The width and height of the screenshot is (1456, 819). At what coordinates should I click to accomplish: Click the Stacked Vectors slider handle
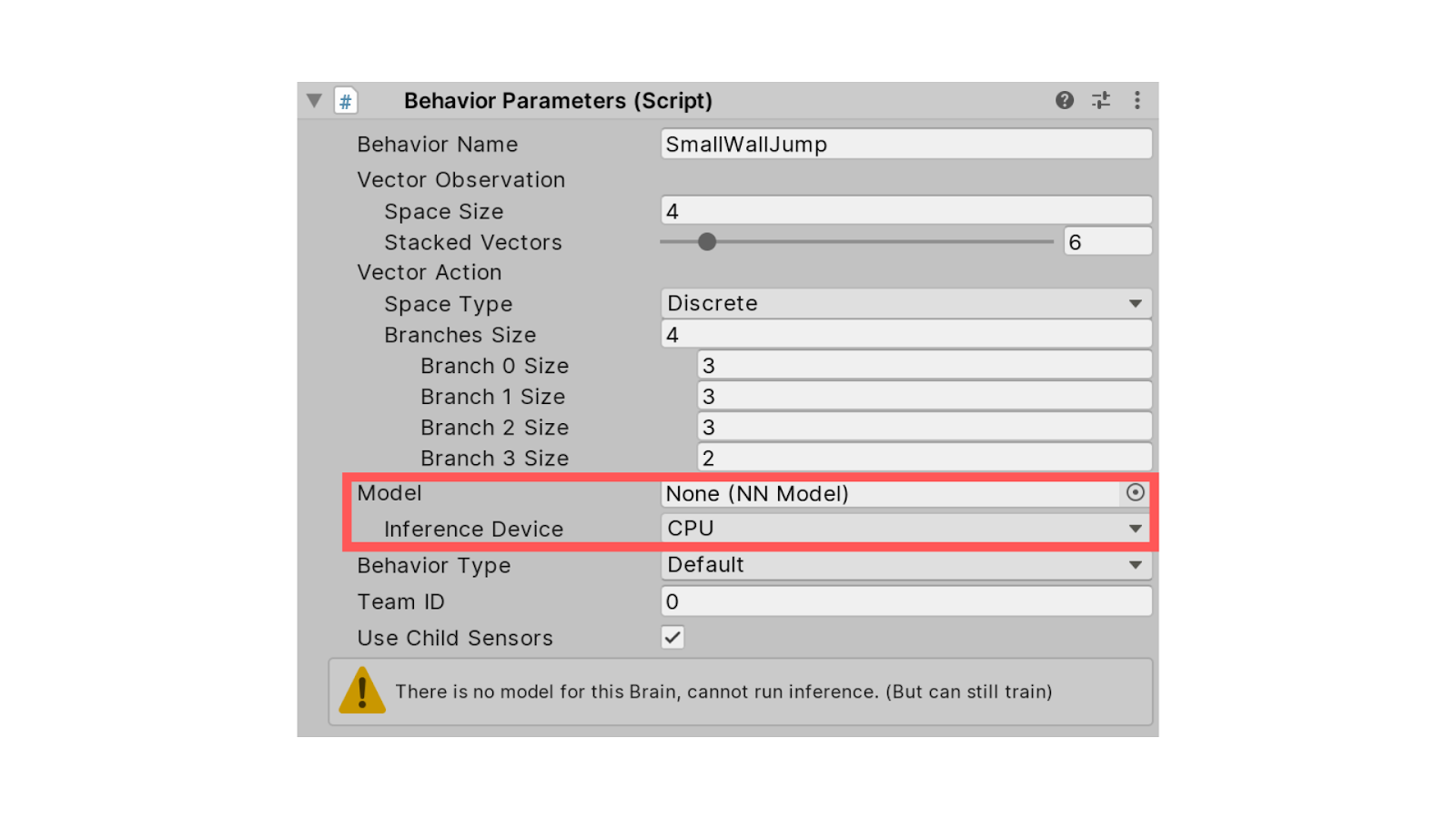pos(707,241)
